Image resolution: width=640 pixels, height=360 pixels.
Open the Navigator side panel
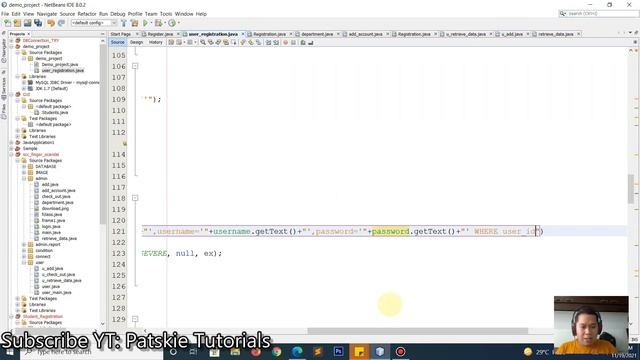click(x=4, y=52)
